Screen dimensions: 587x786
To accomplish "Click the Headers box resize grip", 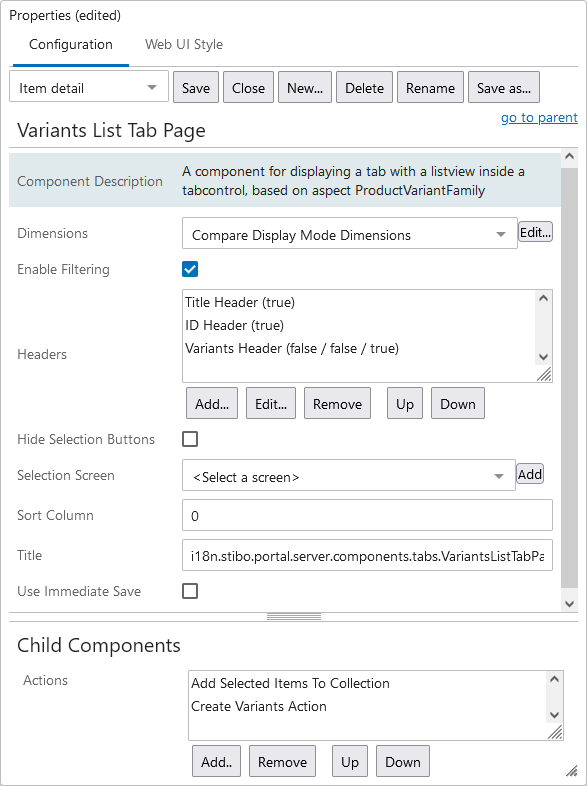I will point(544,374).
